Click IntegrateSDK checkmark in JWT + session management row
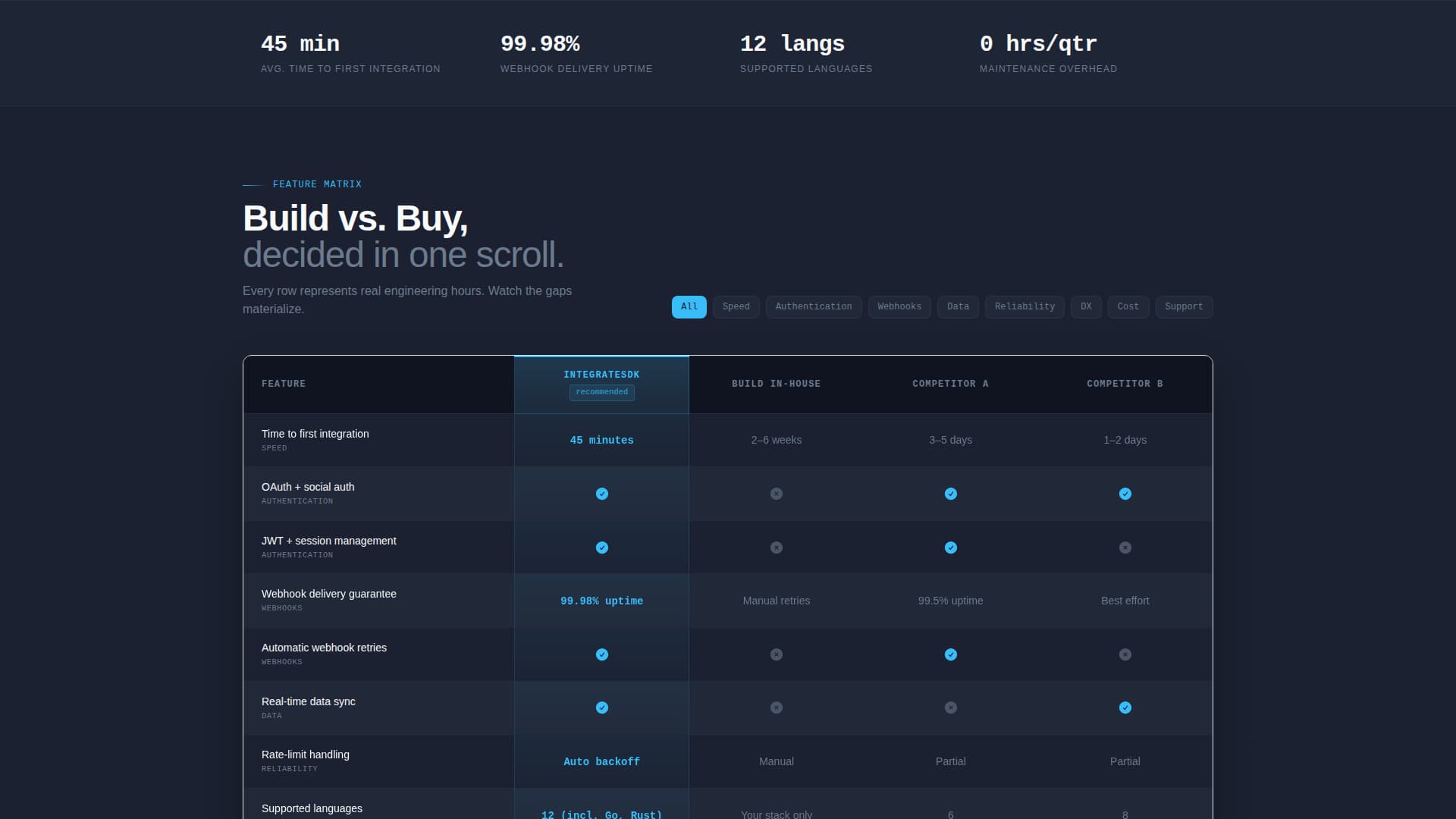 (x=601, y=548)
